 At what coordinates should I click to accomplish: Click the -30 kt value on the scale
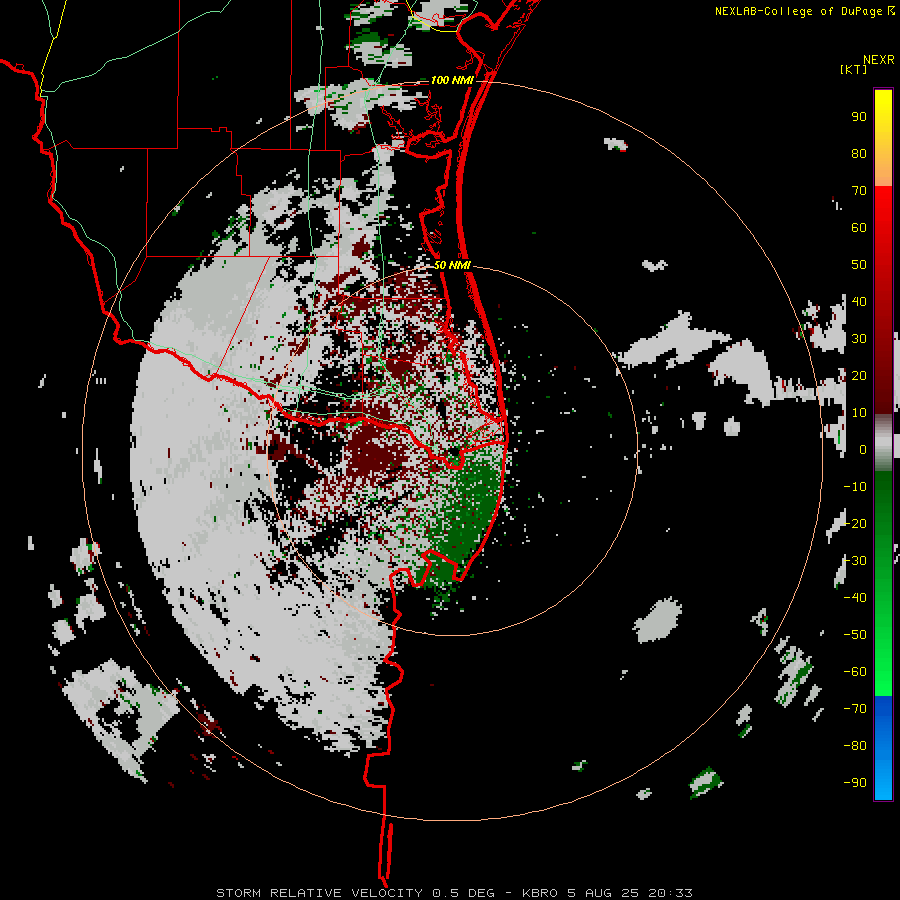pyautogui.click(x=855, y=561)
